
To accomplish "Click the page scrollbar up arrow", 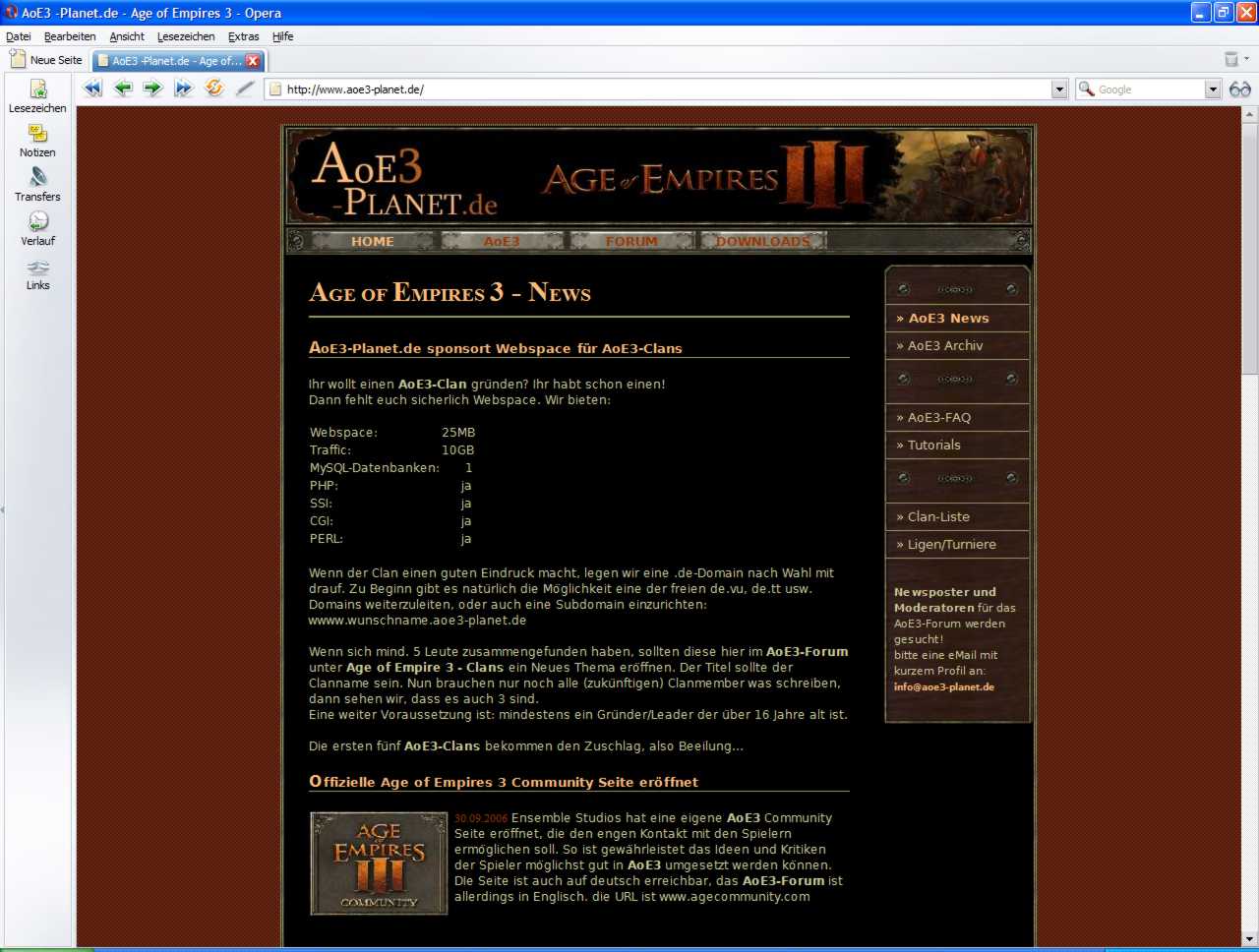I will pyautogui.click(x=1250, y=112).
